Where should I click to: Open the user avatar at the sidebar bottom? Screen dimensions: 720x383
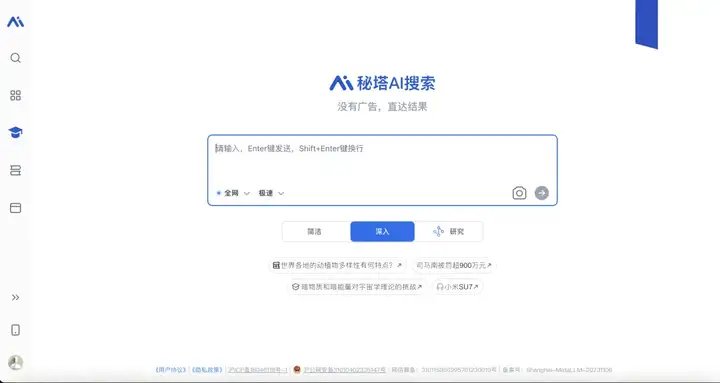click(x=15, y=362)
